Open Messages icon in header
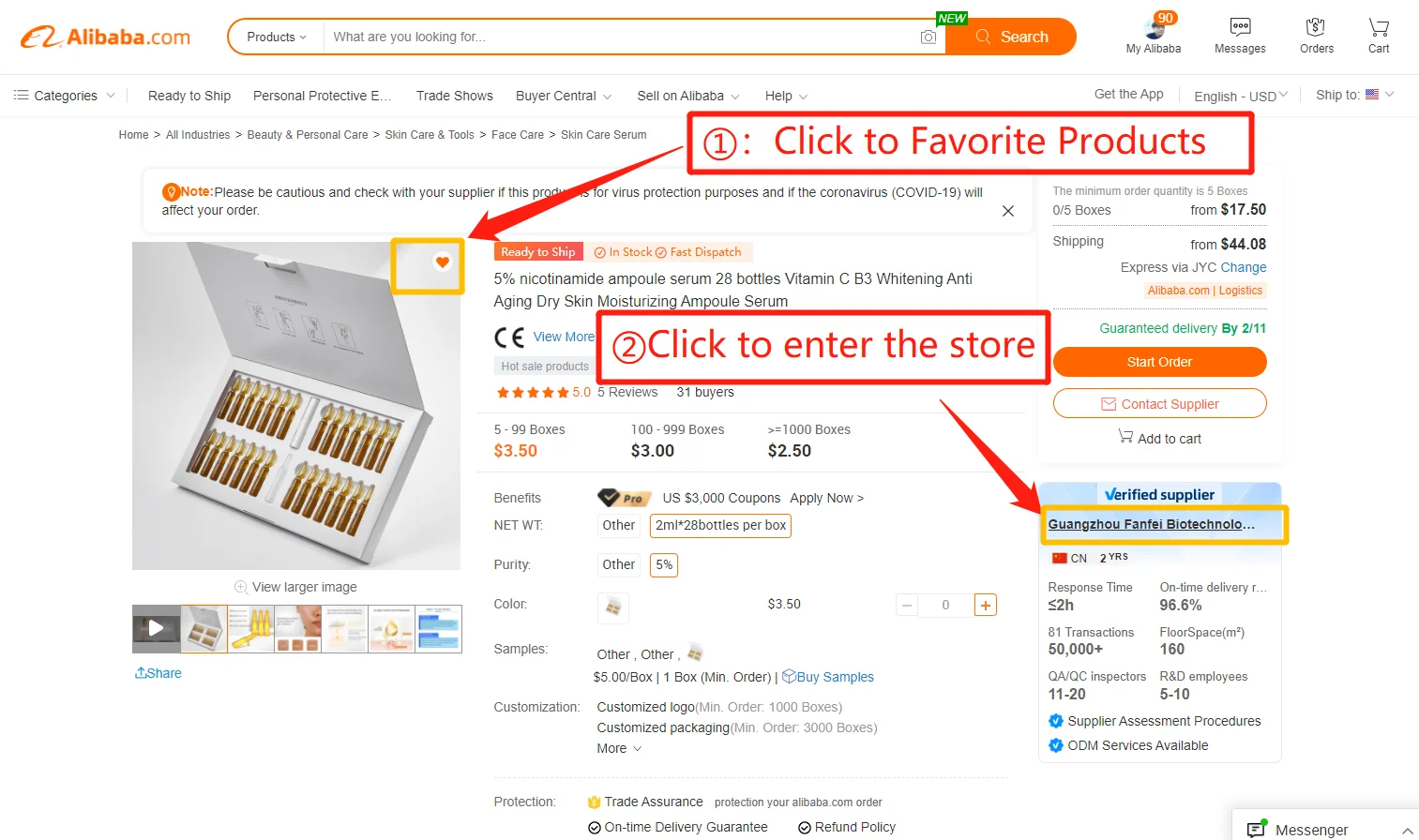The height and width of the screenshot is (840, 1419). 1240,27
